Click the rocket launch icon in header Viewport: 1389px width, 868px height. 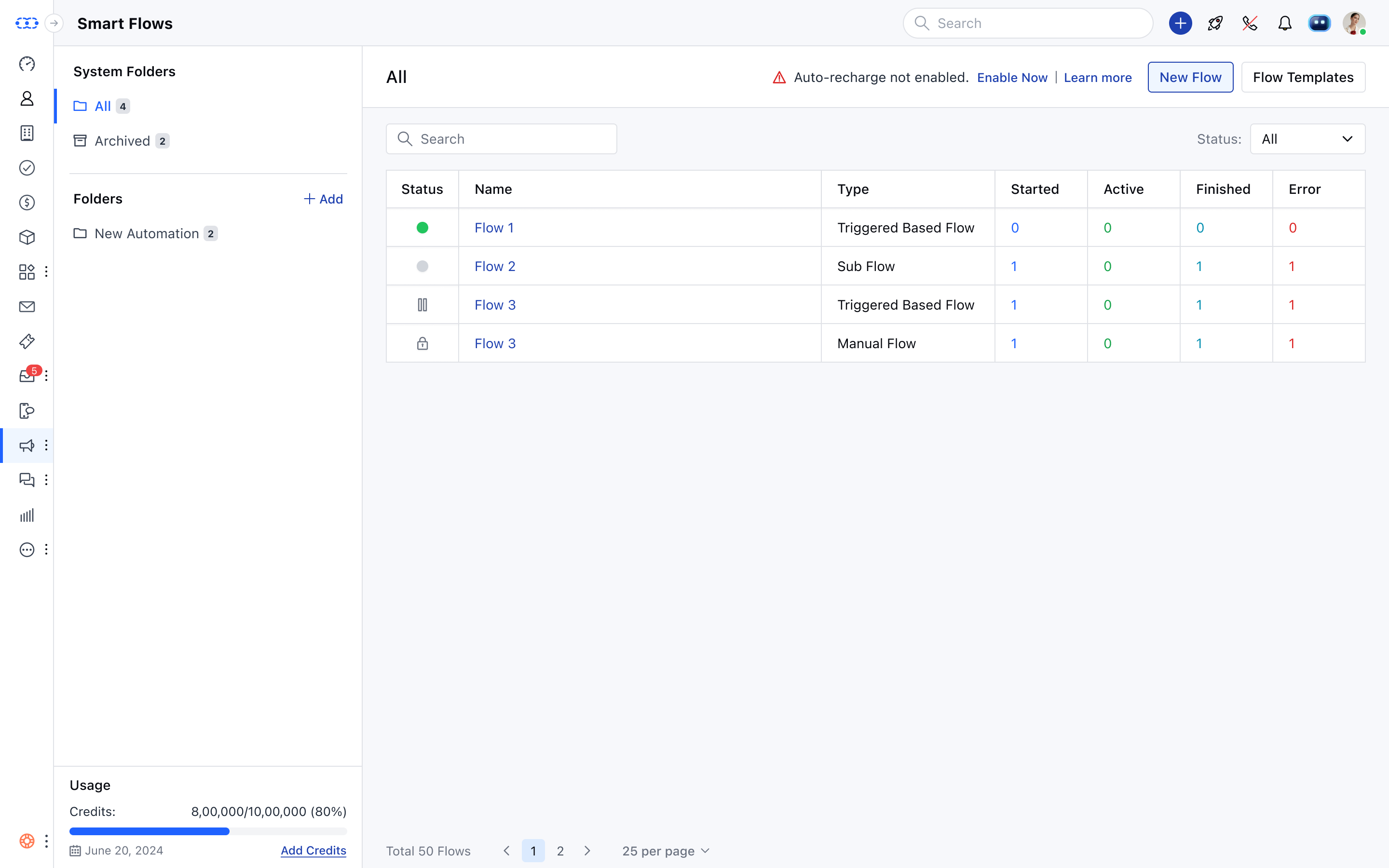click(1215, 23)
